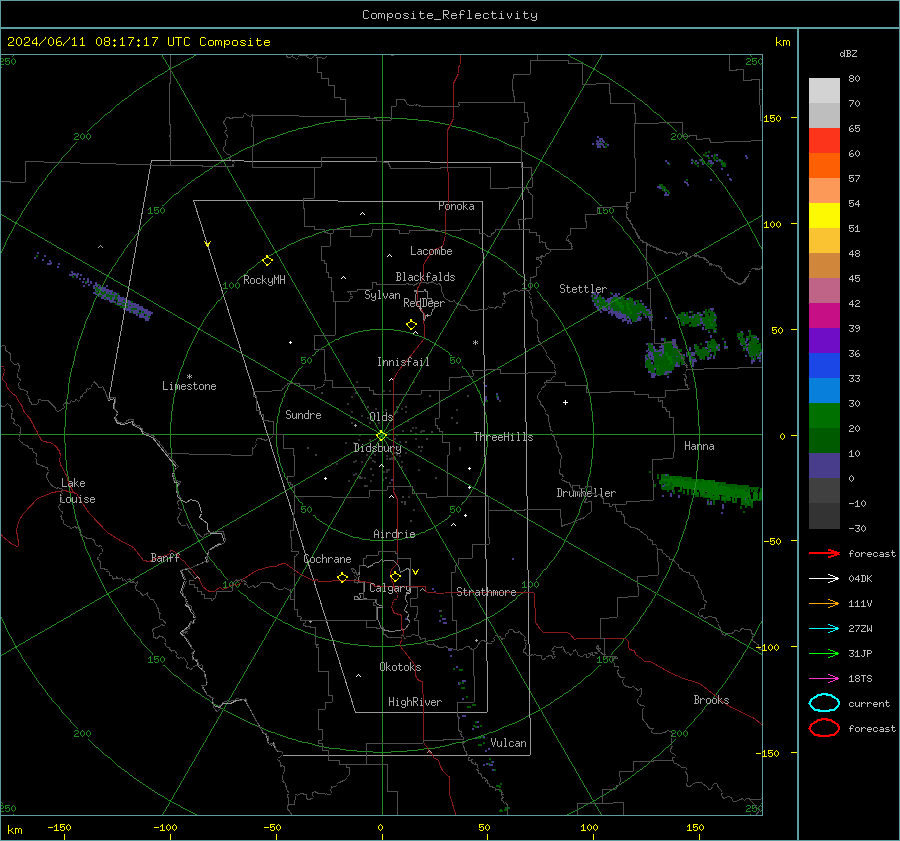Select the magenta 18TS arrow symbol
Screen dimensions: 900x841
pyautogui.click(x=824, y=679)
